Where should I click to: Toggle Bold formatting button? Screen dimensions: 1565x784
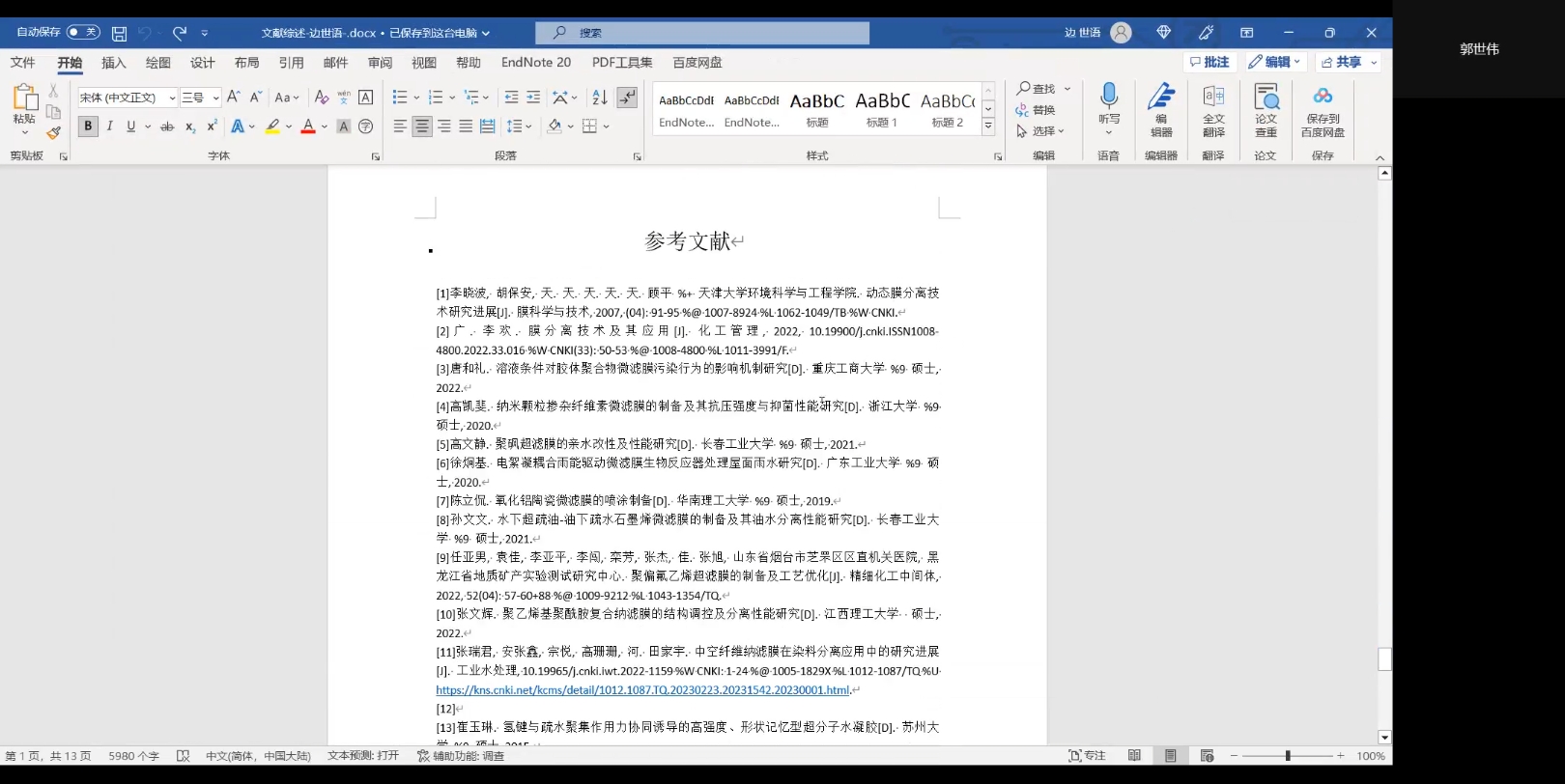88,126
